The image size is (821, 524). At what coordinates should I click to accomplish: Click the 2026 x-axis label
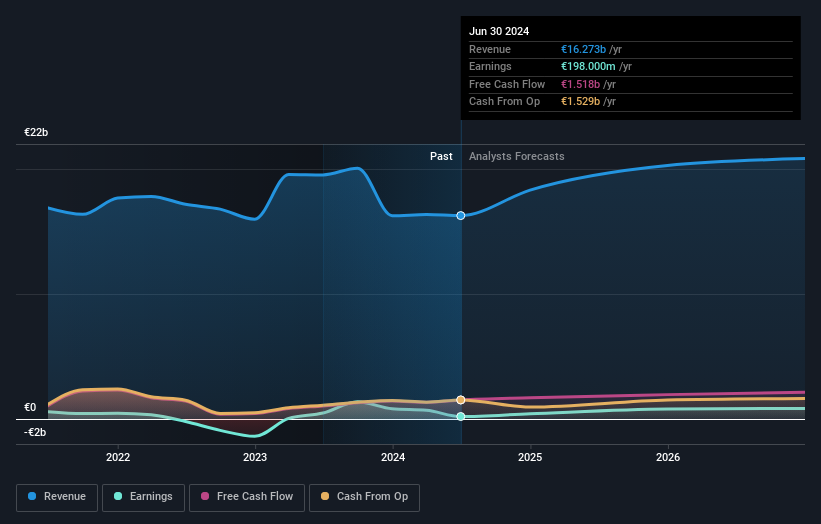click(668, 457)
